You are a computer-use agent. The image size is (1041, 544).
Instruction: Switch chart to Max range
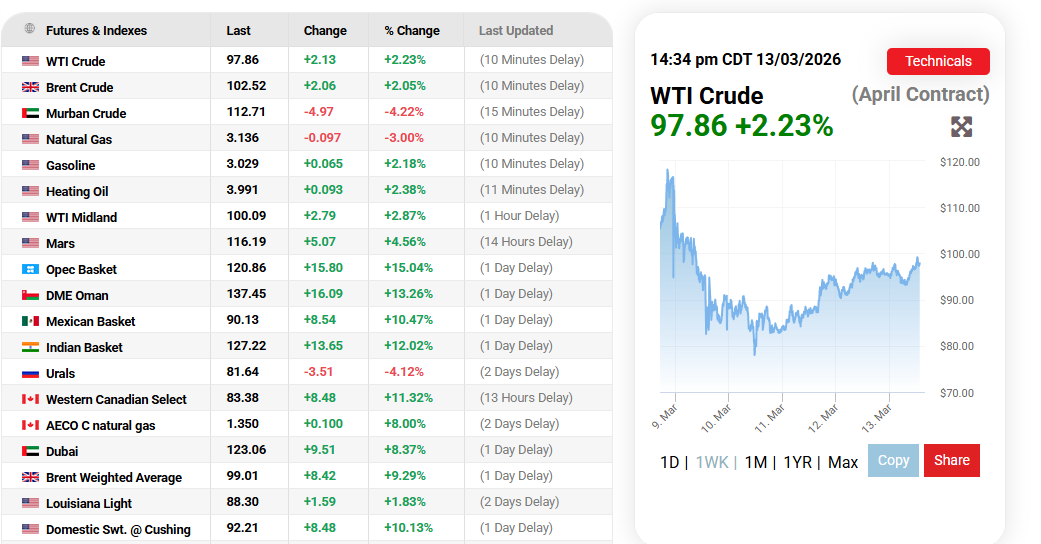point(843,462)
